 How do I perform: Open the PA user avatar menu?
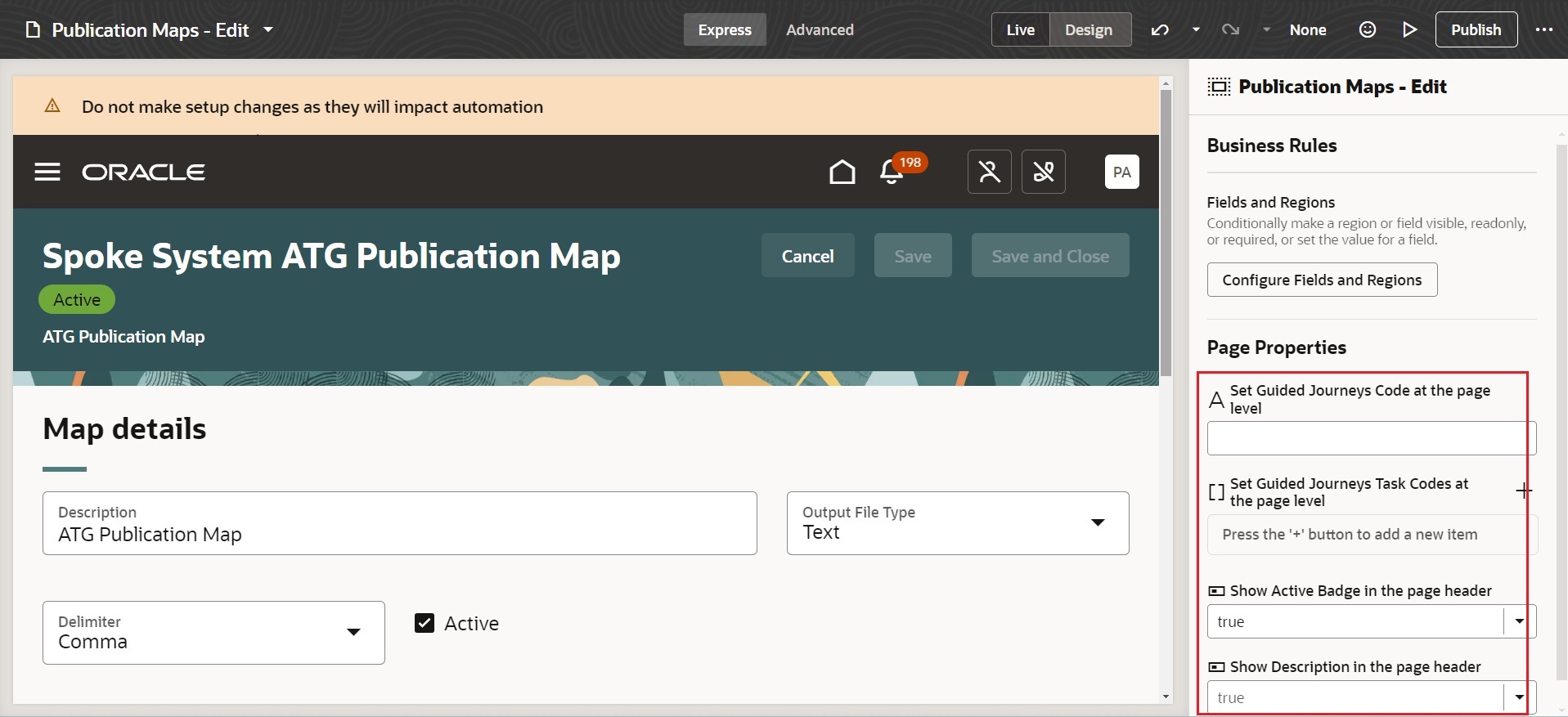click(1121, 172)
